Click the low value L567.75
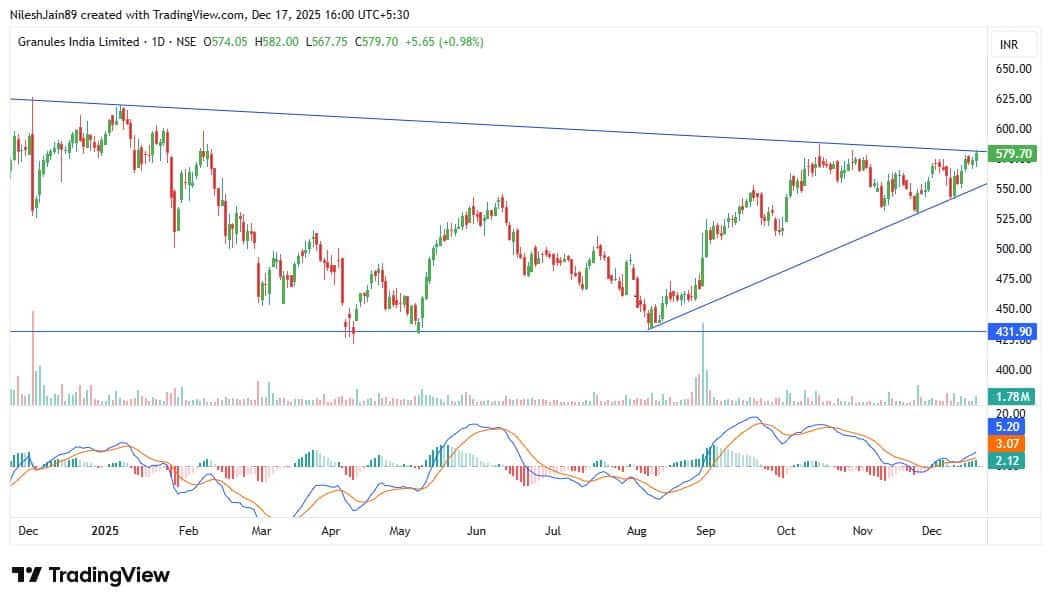This screenshot has height=605, width=1051. 326,42
